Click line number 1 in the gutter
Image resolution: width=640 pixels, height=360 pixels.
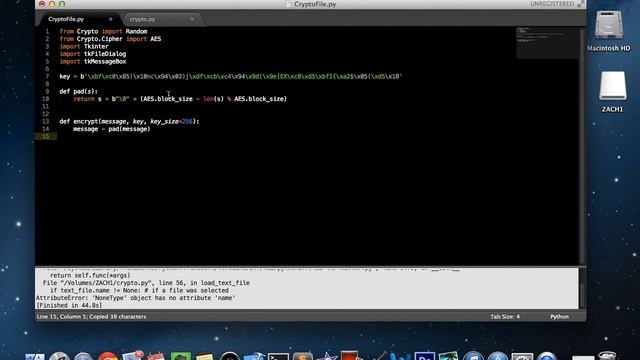coord(47,31)
